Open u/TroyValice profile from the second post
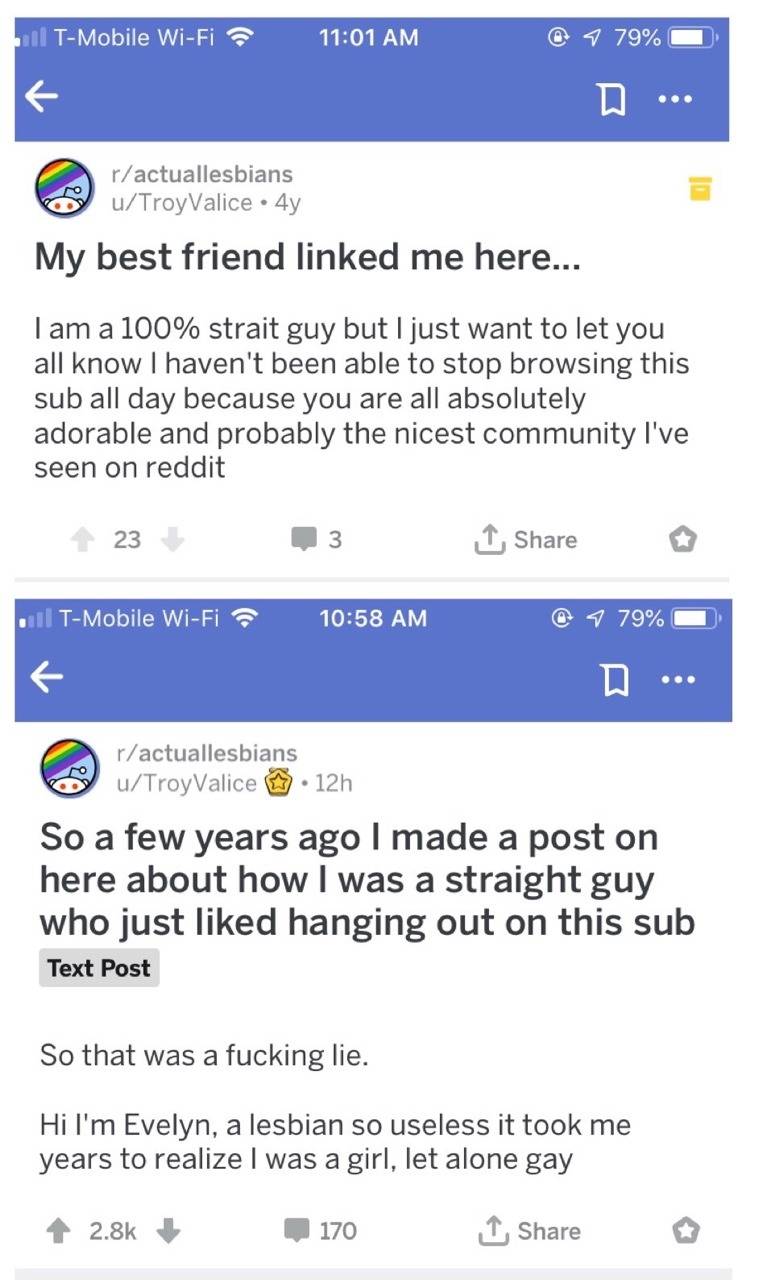 (186, 783)
